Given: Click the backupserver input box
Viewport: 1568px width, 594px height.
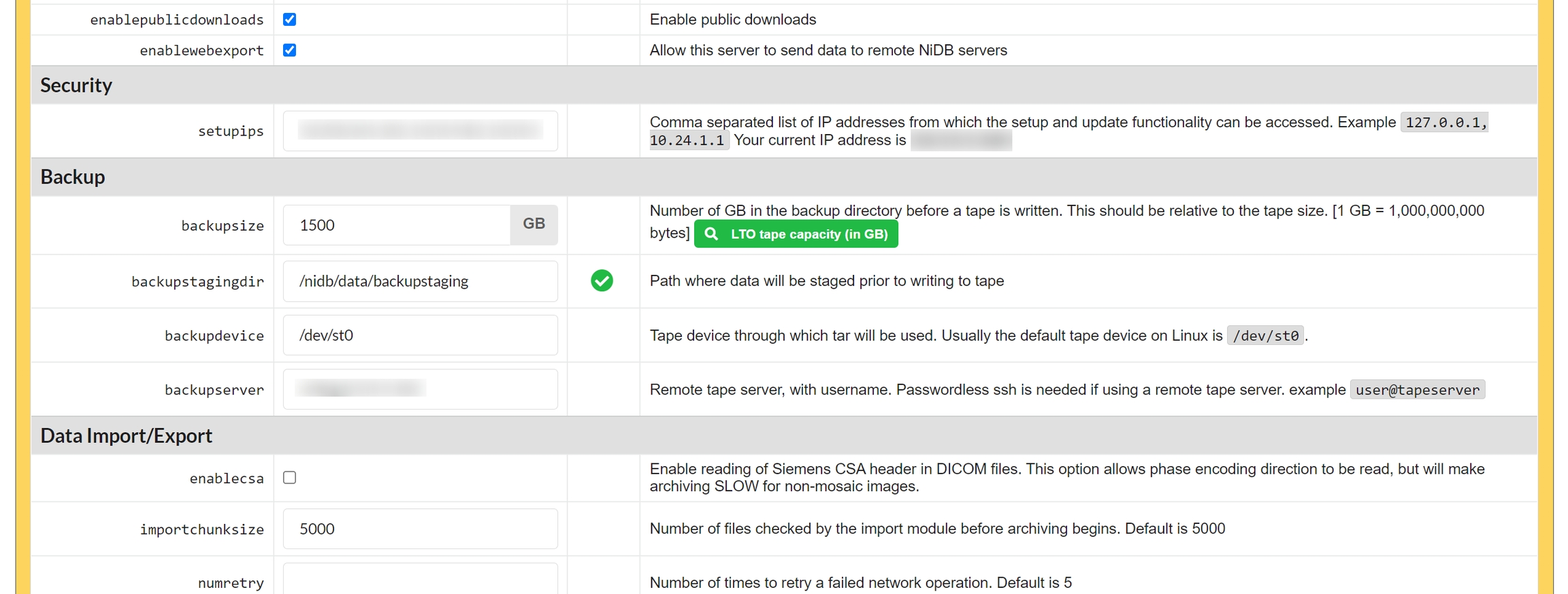Looking at the screenshot, I should [x=420, y=389].
